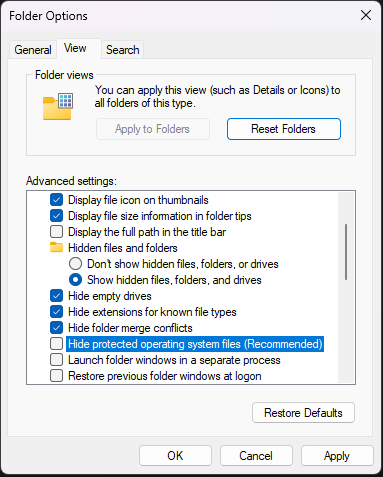Choose Show hidden files, folders, and drives
This screenshot has height=477, width=383.
[x=75, y=280]
